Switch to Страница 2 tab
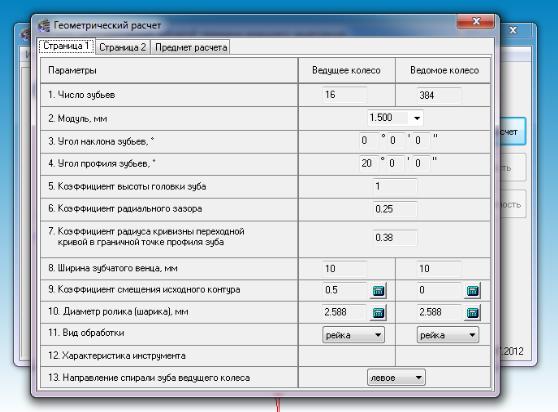This screenshot has height=412, width=558. click(x=122, y=47)
